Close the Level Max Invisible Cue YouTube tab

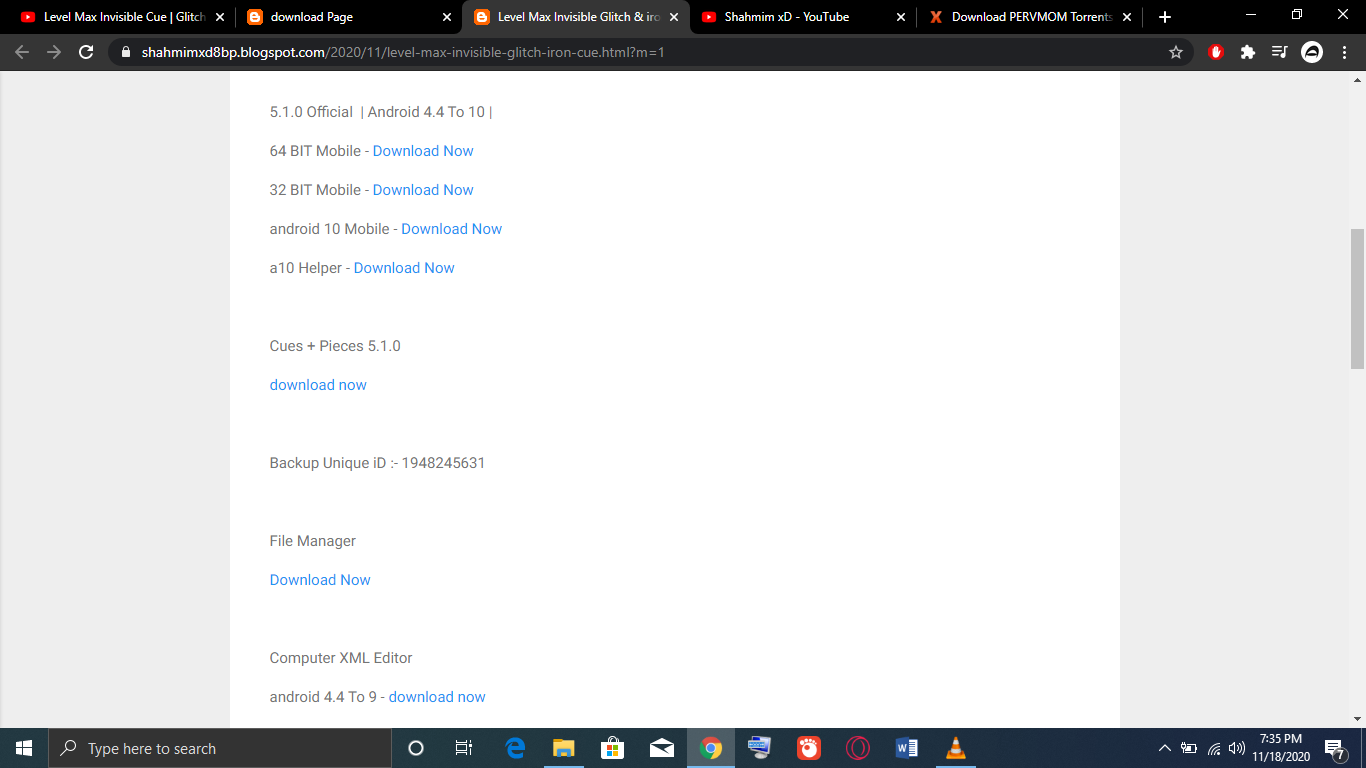[x=220, y=17]
